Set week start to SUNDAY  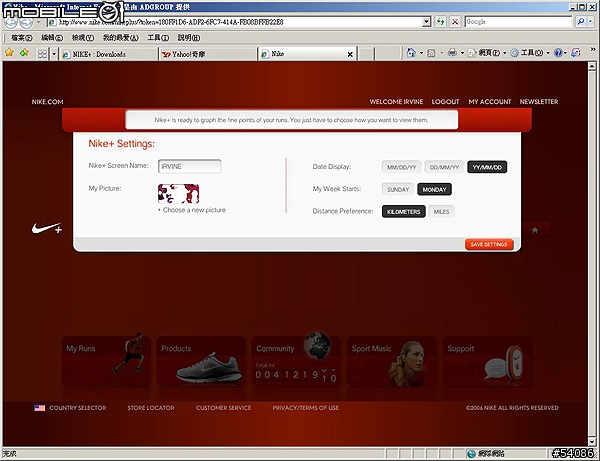(x=398, y=189)
